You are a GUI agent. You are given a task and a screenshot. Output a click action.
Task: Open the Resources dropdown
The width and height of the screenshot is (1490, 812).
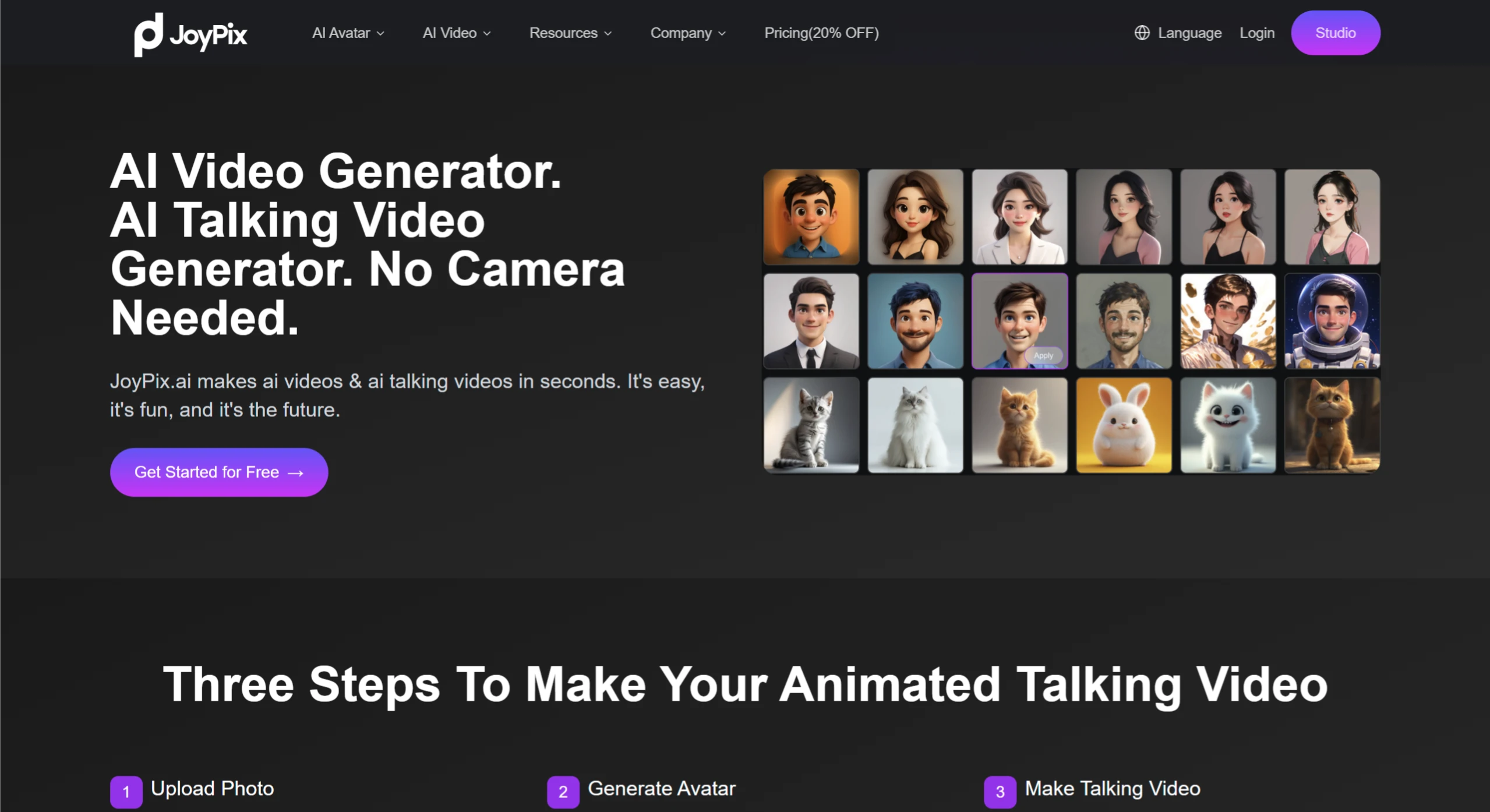[570, 33]
